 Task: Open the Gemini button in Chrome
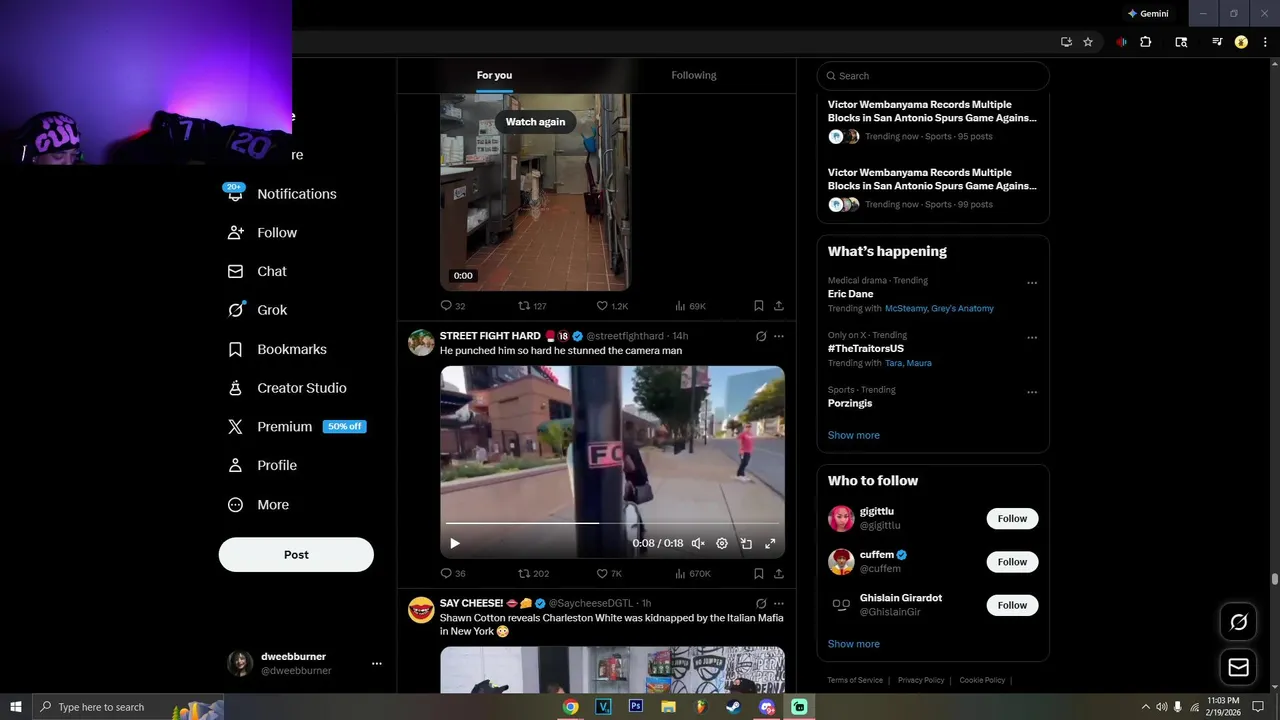[x=1148, y=14]
